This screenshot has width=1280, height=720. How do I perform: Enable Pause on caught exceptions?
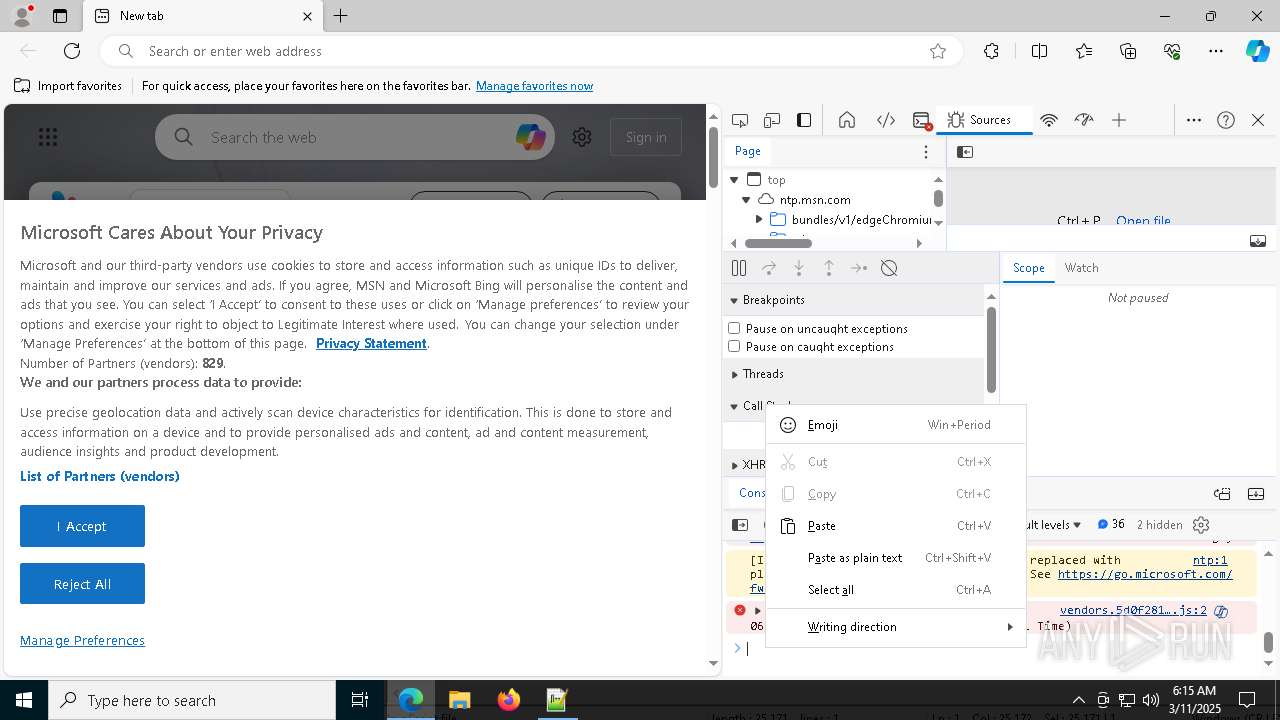734,346
